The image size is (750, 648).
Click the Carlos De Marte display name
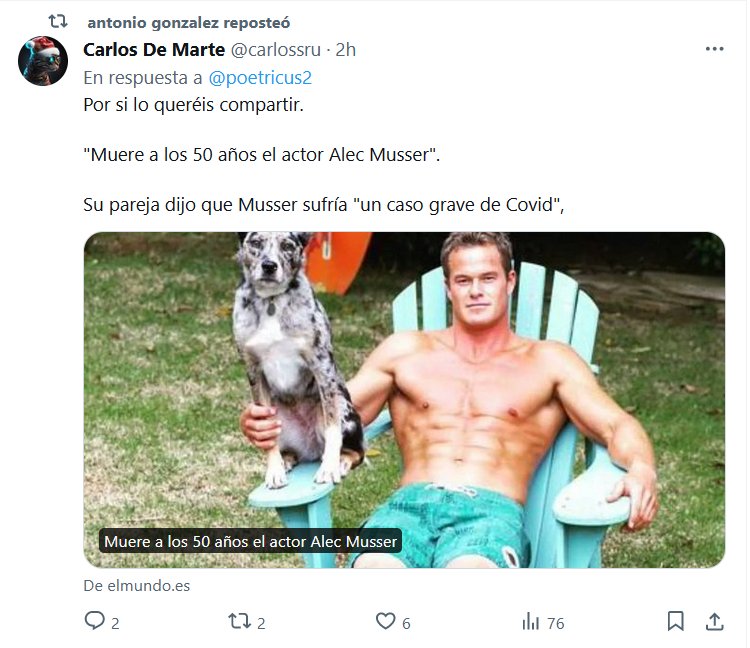pyautogui.click(x=155, y=50)
